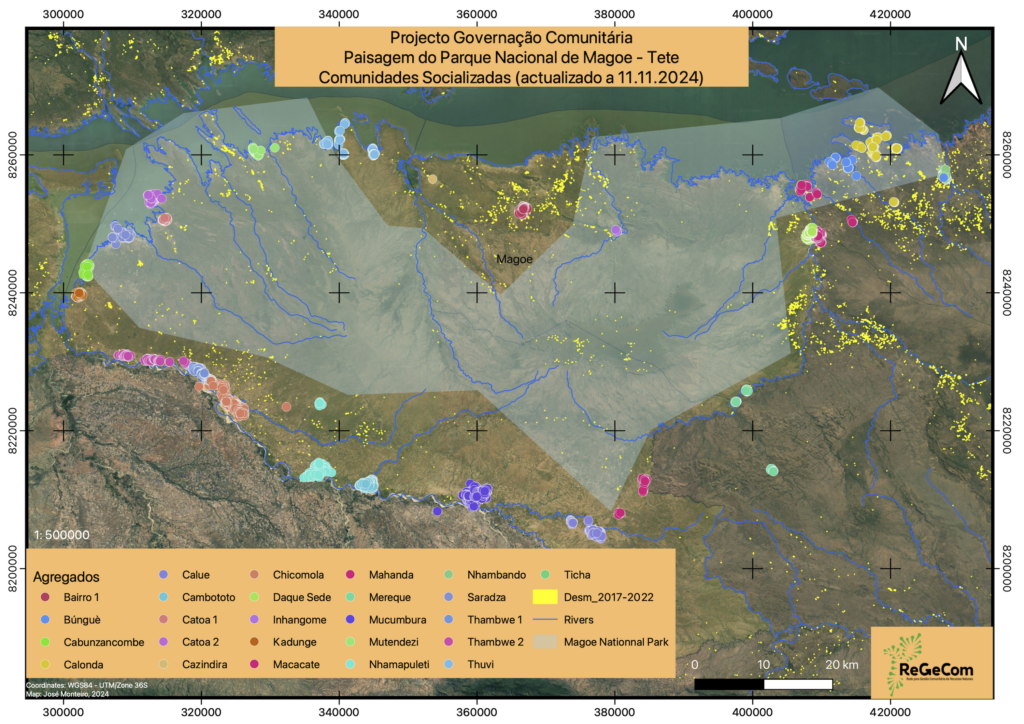Viewport: 1024px width, 724px height.
Task: Click the 'Catoa 1' legend entry
Action: (x=189, y=620)
